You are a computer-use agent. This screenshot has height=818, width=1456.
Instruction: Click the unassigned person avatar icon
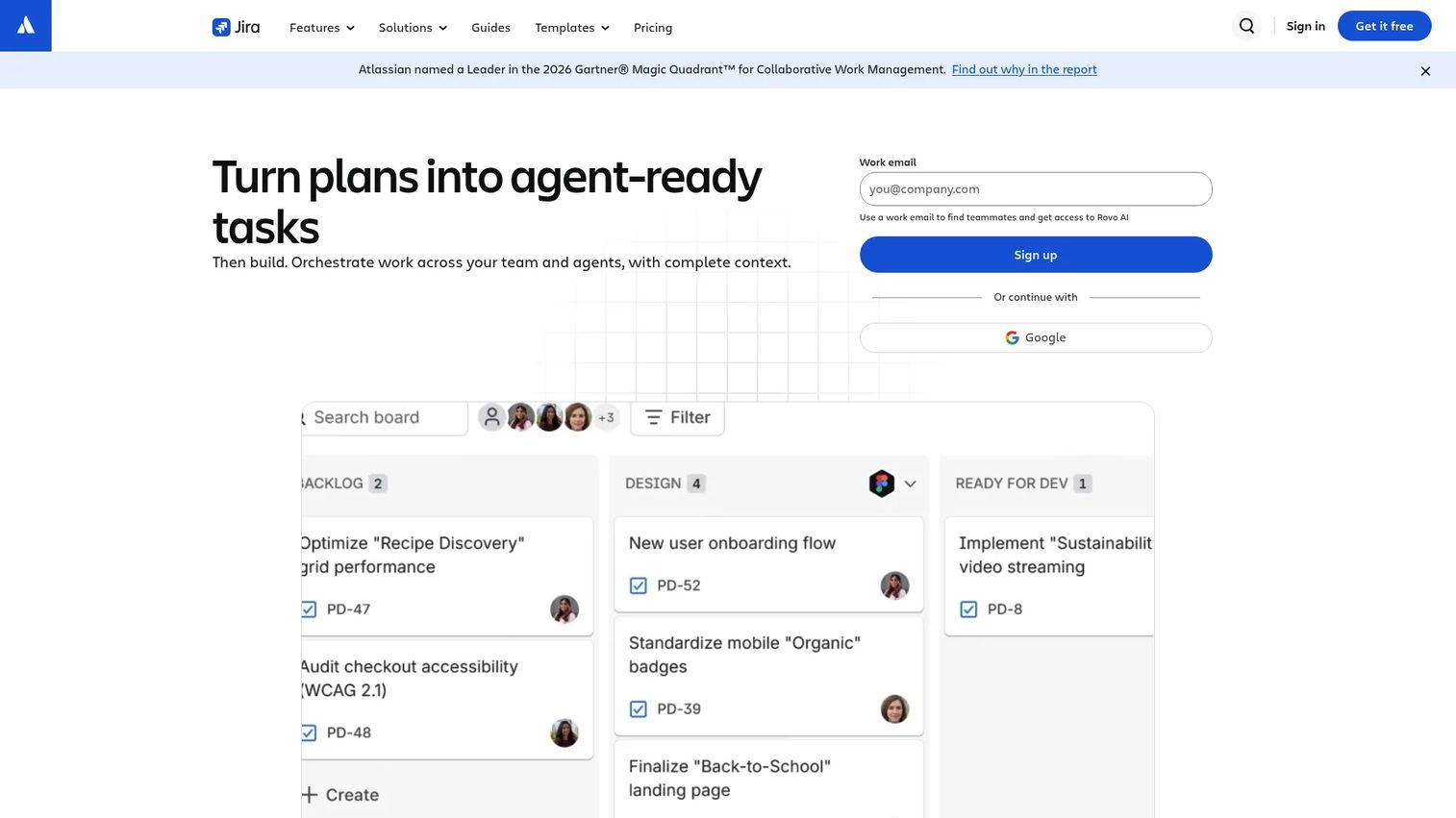(x=491, y=417)
